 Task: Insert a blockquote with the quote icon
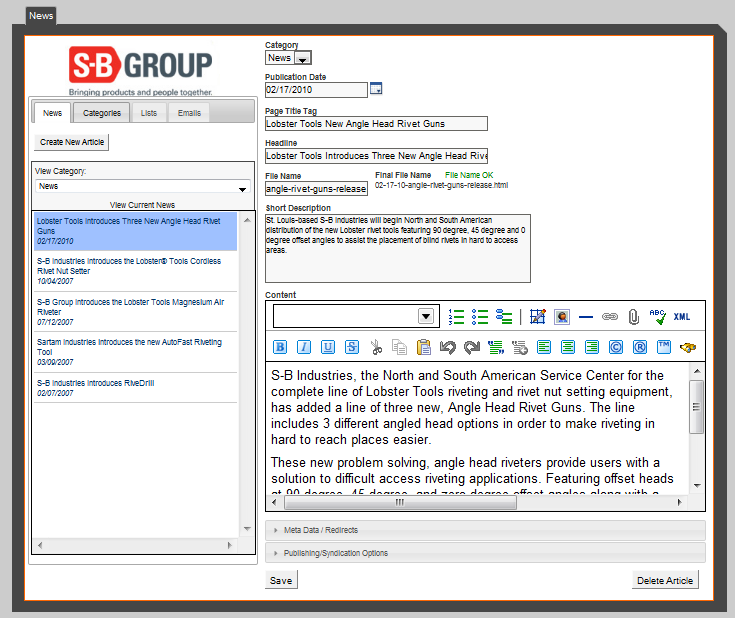point(496,347)
